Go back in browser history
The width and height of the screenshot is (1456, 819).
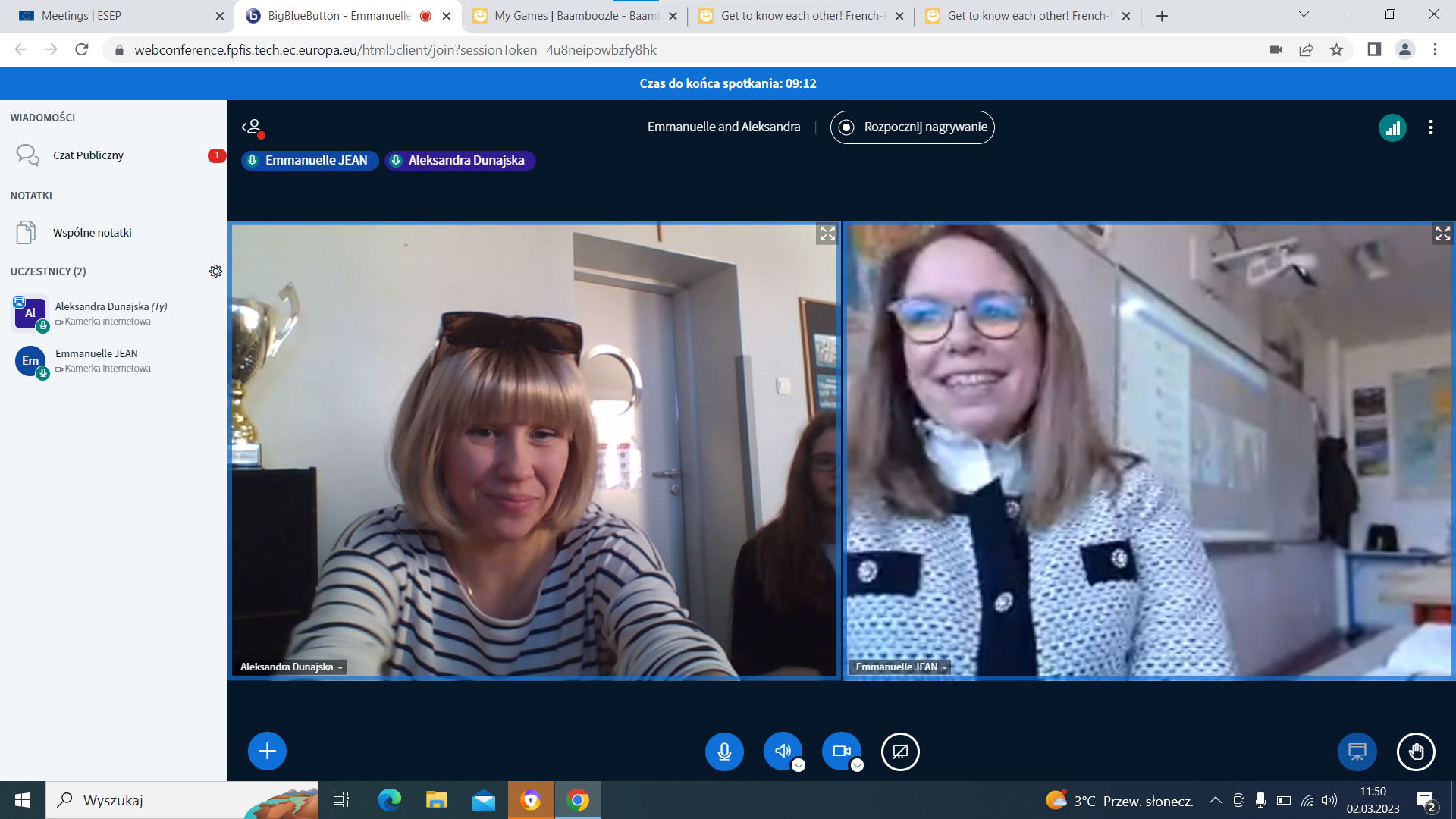[x=20, y=49]
